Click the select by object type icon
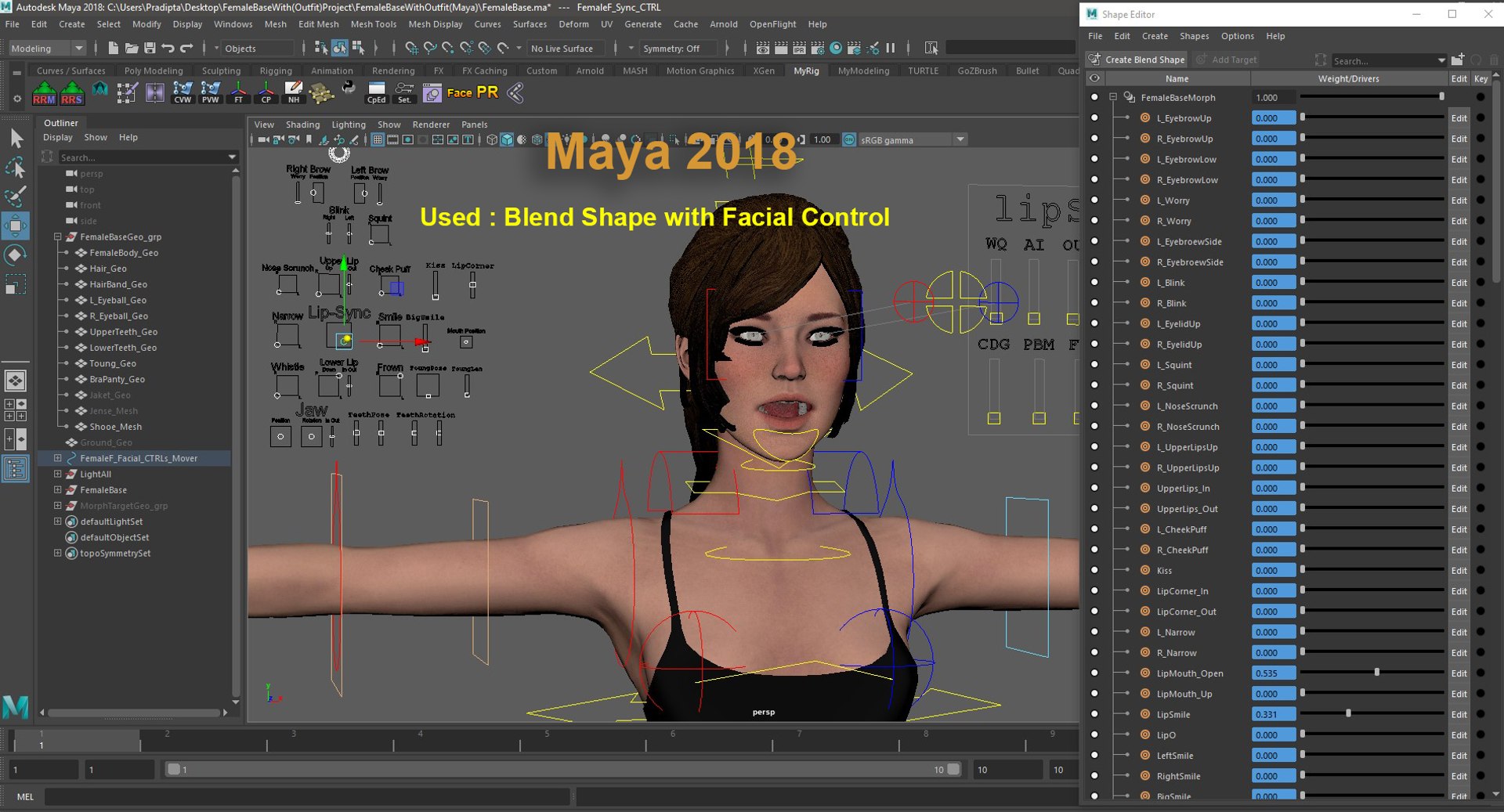This screenshot has width=1504, height=812. 340,49
